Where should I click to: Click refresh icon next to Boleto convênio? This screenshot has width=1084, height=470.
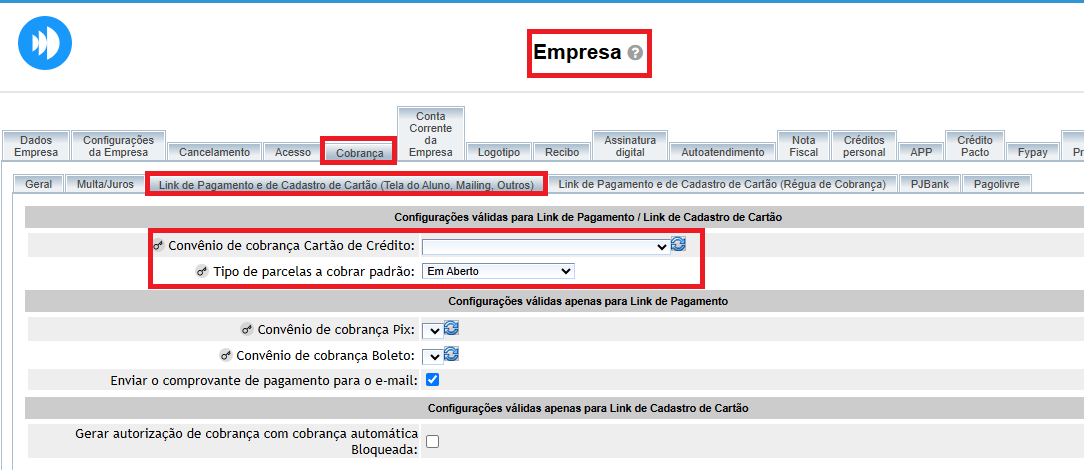coord(451,354)
